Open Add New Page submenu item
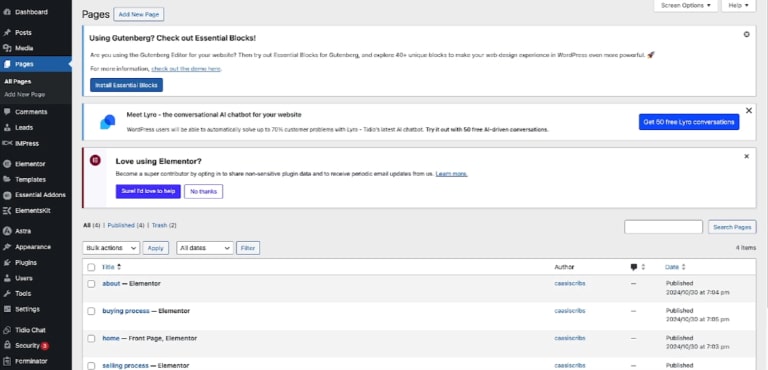This screenshot has height=370, width=768. pos(24,94)
